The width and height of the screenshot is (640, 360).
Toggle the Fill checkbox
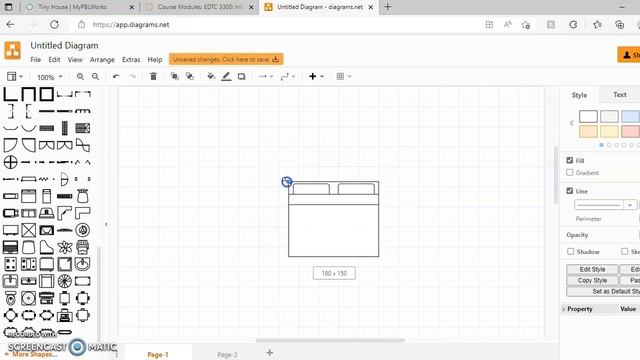[570, 160]
